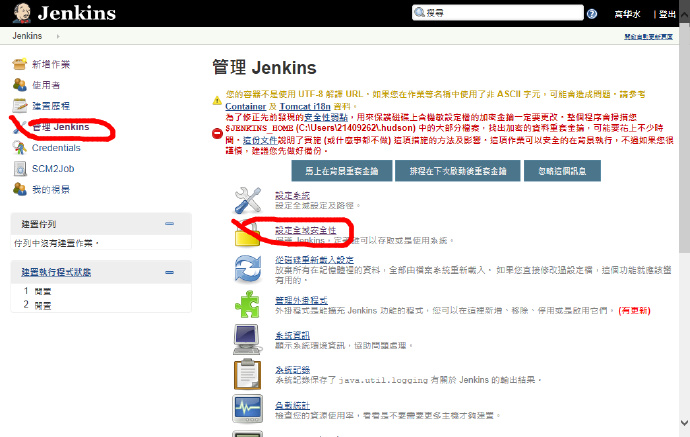Click the 佇列中沒有建置作業 message
This screenshot has width=690, height=437.
click(56, 243)
